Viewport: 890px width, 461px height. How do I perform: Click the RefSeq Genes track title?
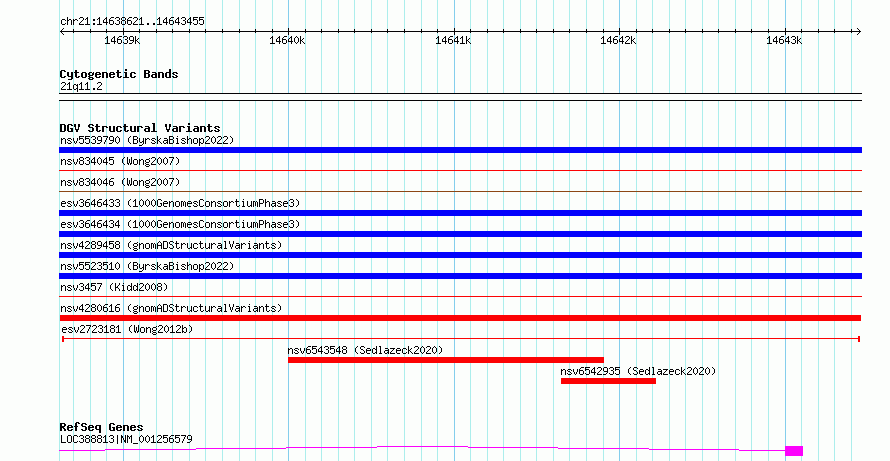tap(101, 427)
